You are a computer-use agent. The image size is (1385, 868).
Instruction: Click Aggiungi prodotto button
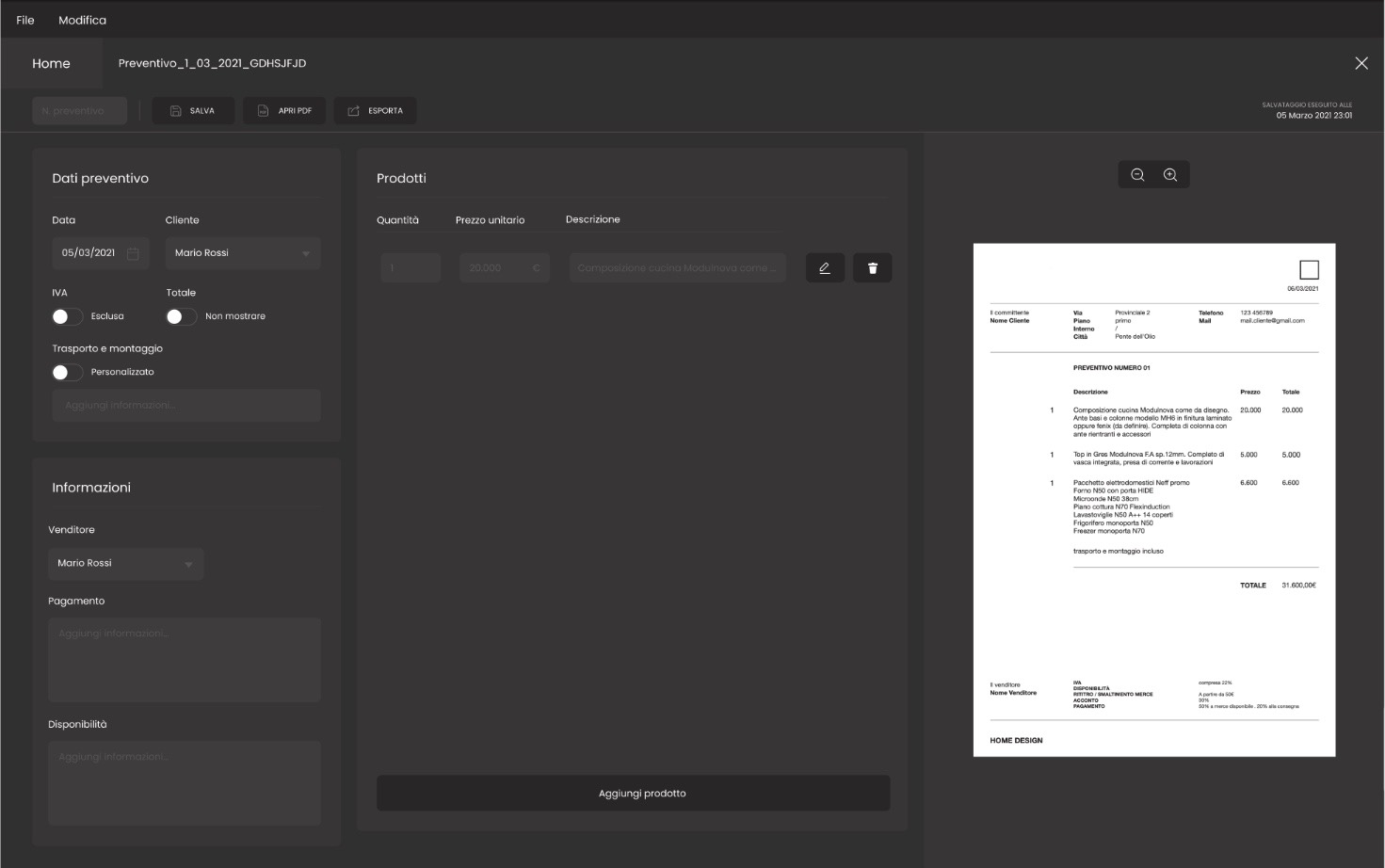(x=634, y=794)
